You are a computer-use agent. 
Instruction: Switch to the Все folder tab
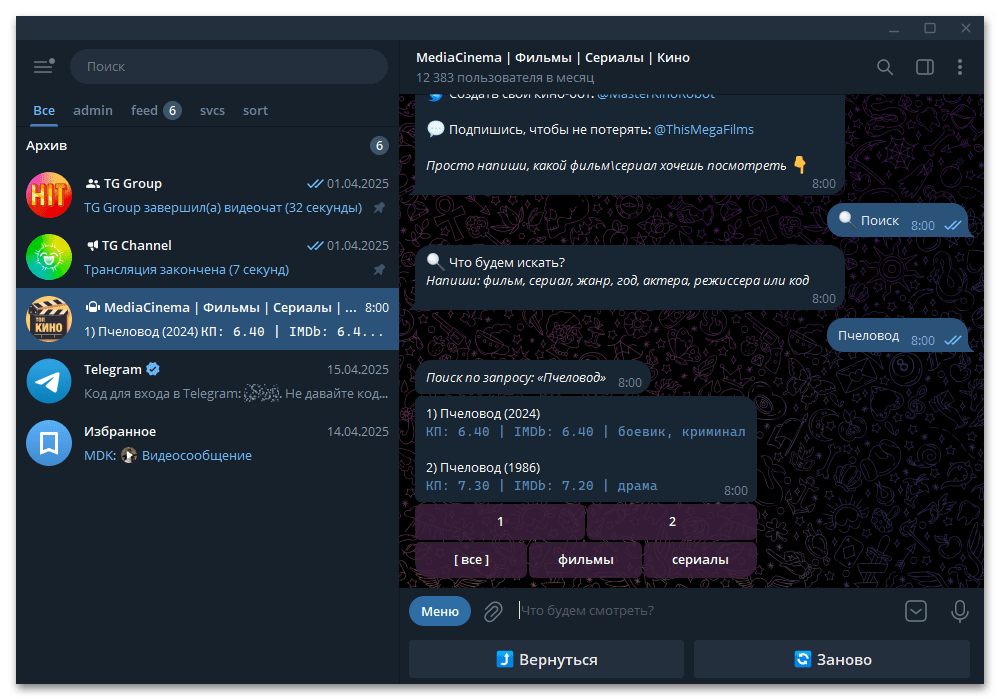coord(44,110)
